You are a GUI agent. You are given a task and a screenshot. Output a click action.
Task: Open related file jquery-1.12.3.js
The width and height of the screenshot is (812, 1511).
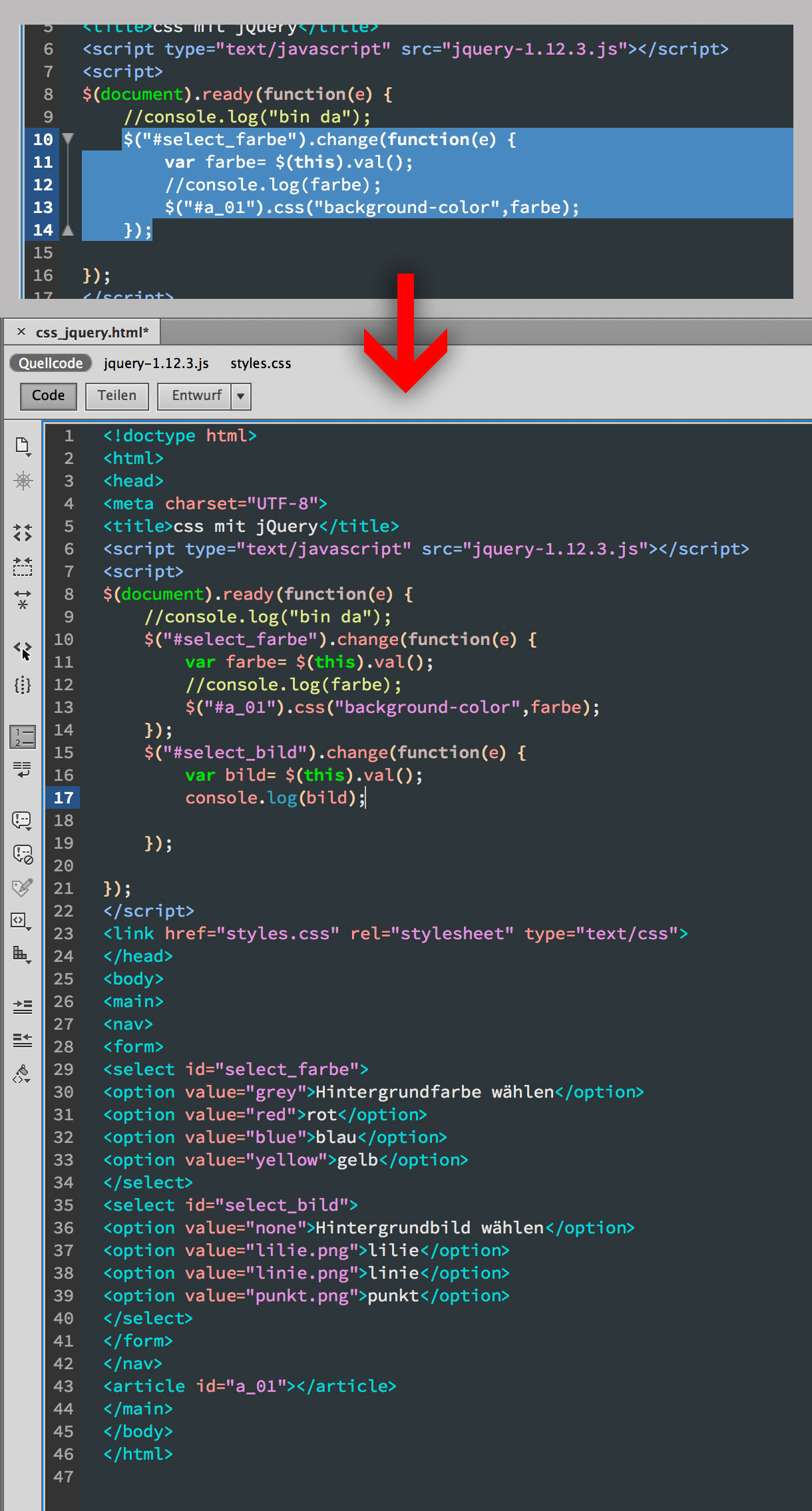(156, 363)
